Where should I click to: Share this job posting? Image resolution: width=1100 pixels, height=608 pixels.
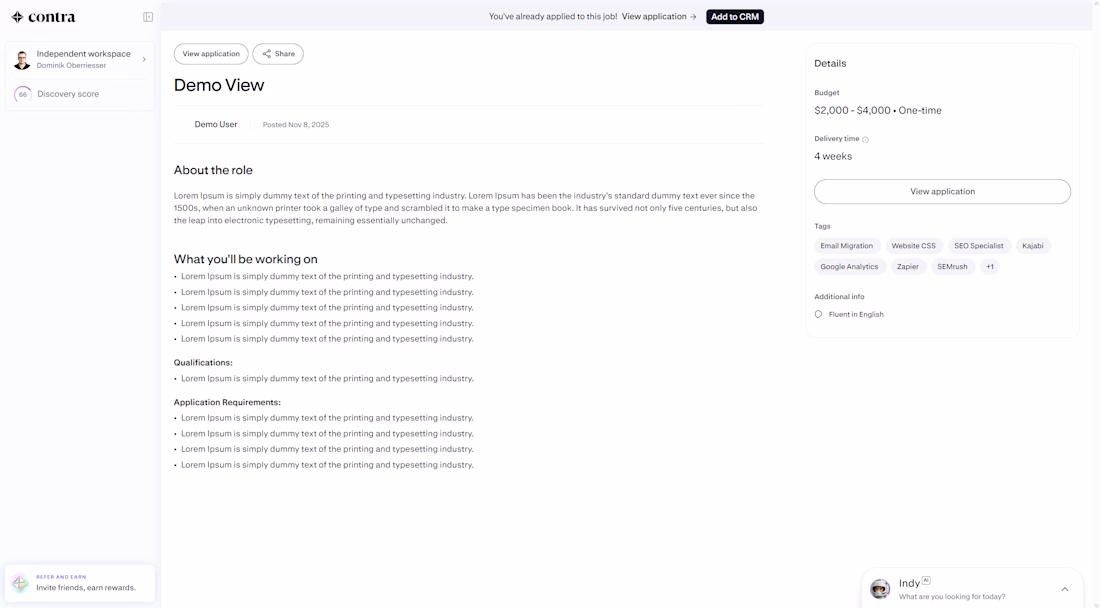click(x=278, y=54)
